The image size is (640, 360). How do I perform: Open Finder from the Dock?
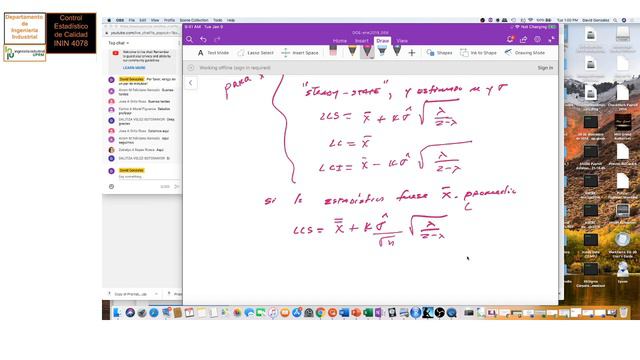(x=118, y=313)
